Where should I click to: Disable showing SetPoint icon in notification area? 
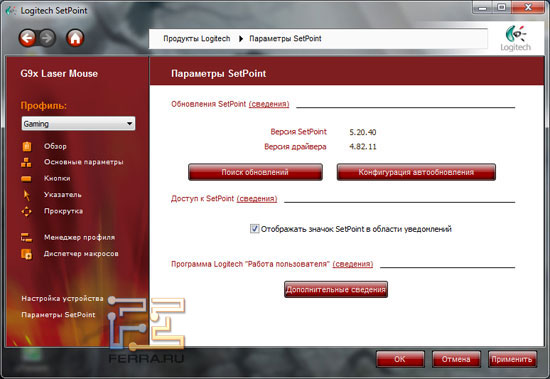[254, 229]
